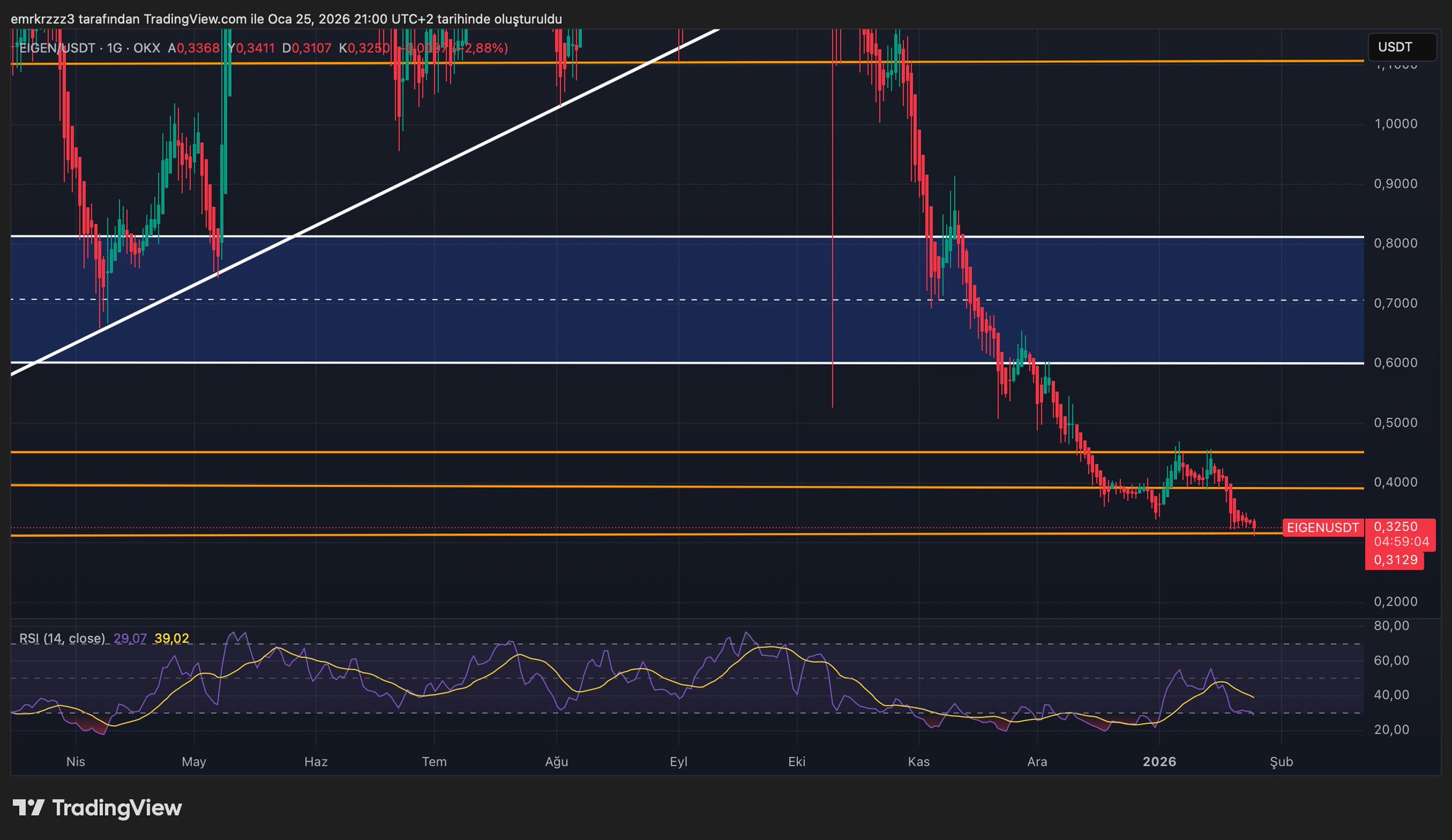Click the countdown timer 04:59:04 label
The image size is (1452, 840).
tap(1401, 542)
